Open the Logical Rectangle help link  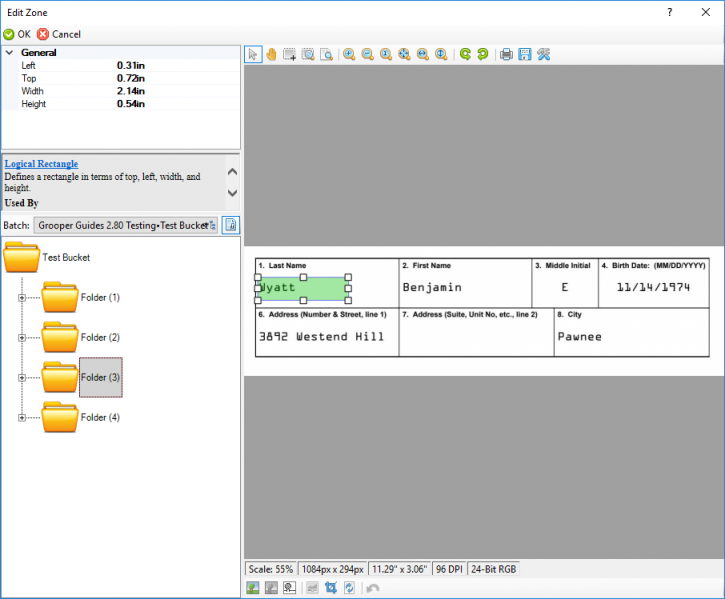pyautogui.click(x=41, y=164)
